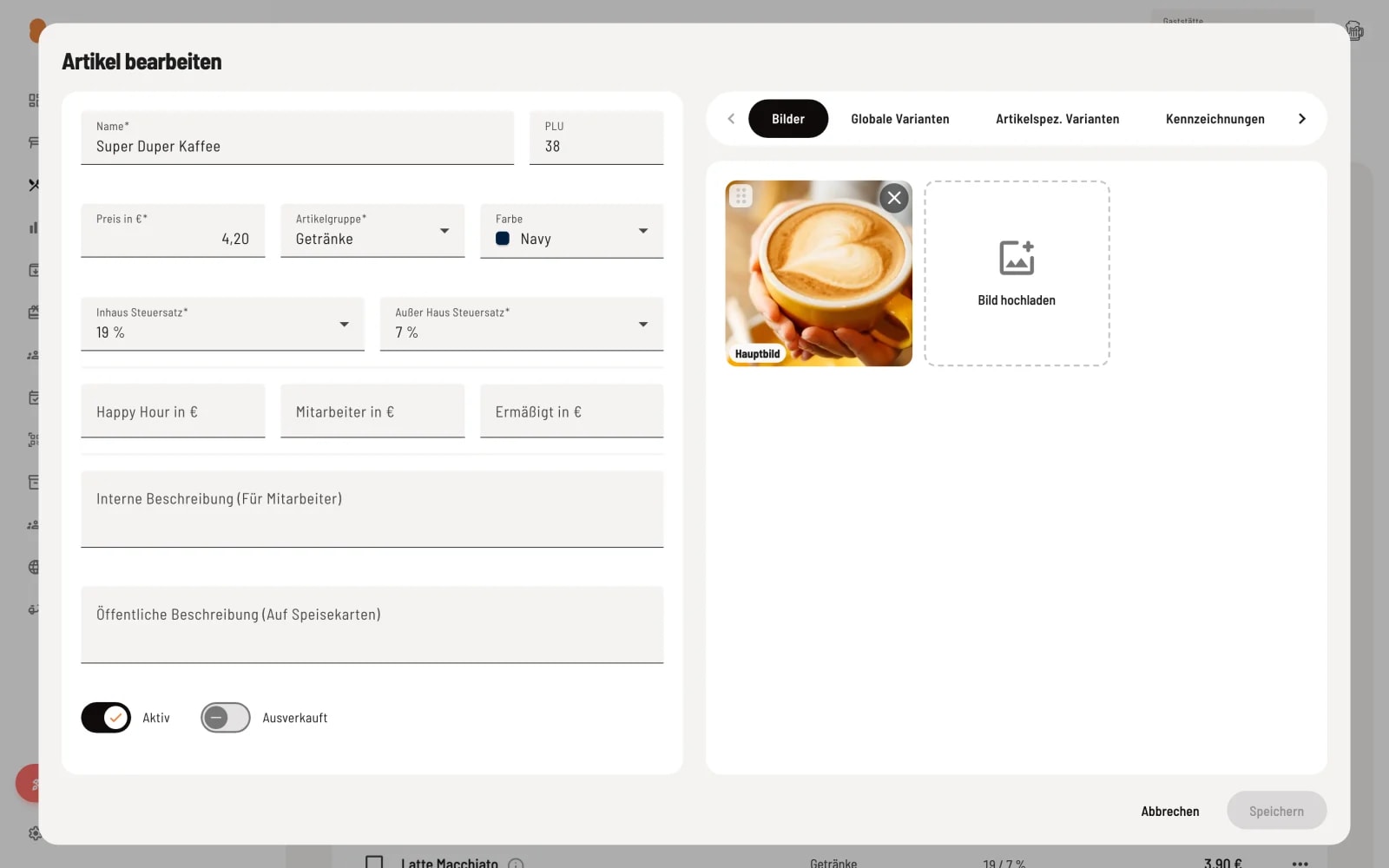Click the 'Artikel bearbeiten' dialog title
The image size is (1389, 868).
pyautogui.click(x=142, y=62)
